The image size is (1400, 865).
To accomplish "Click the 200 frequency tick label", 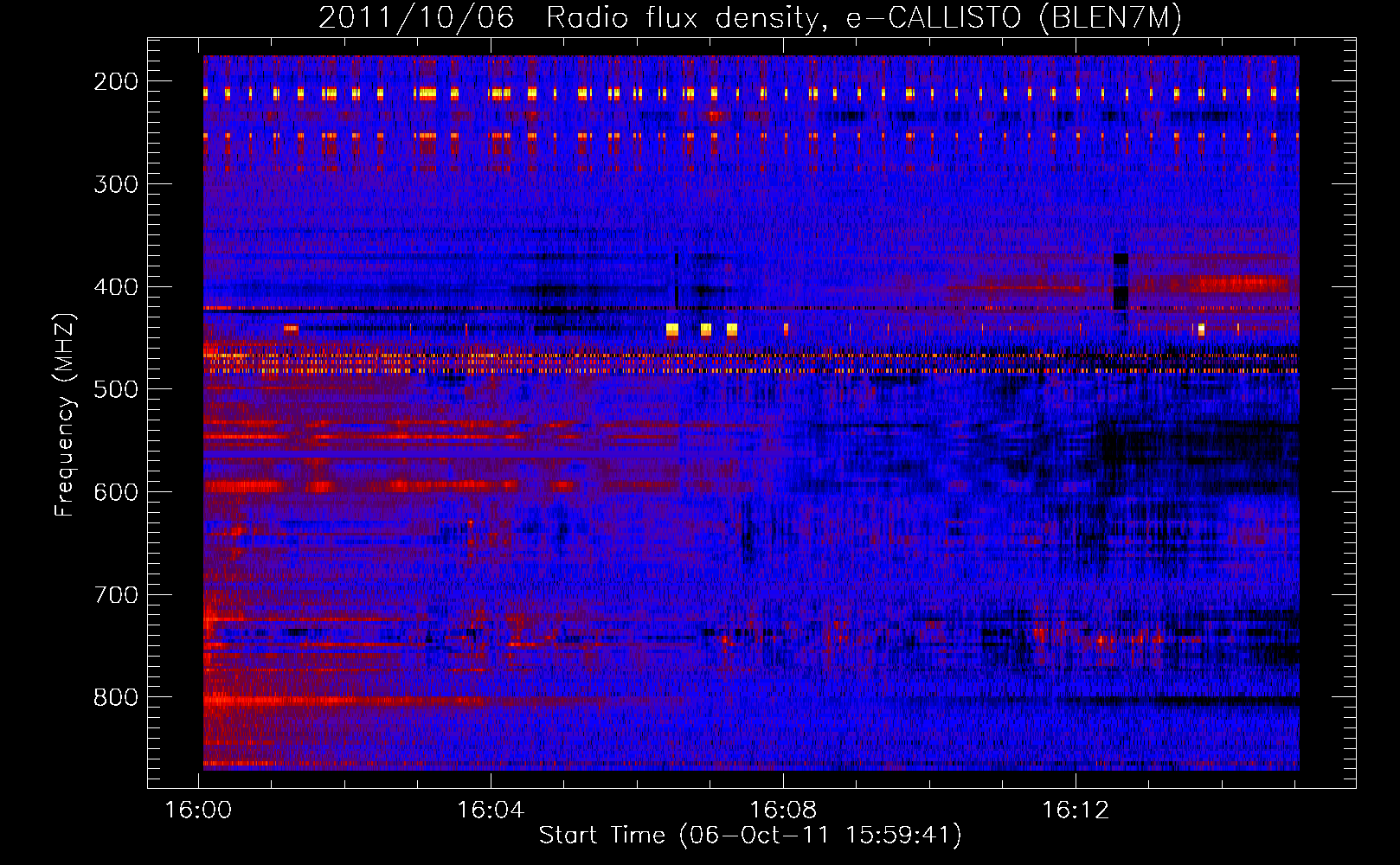I will pyautogui.click(x=116, y=81).
